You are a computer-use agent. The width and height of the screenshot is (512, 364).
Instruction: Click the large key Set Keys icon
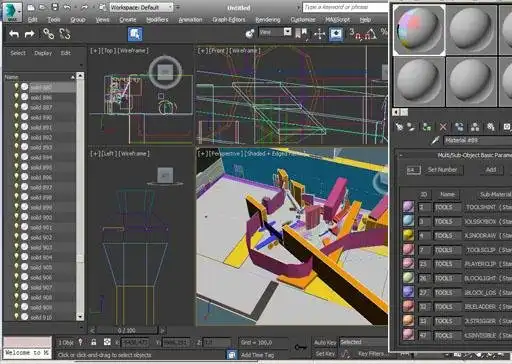300,347
